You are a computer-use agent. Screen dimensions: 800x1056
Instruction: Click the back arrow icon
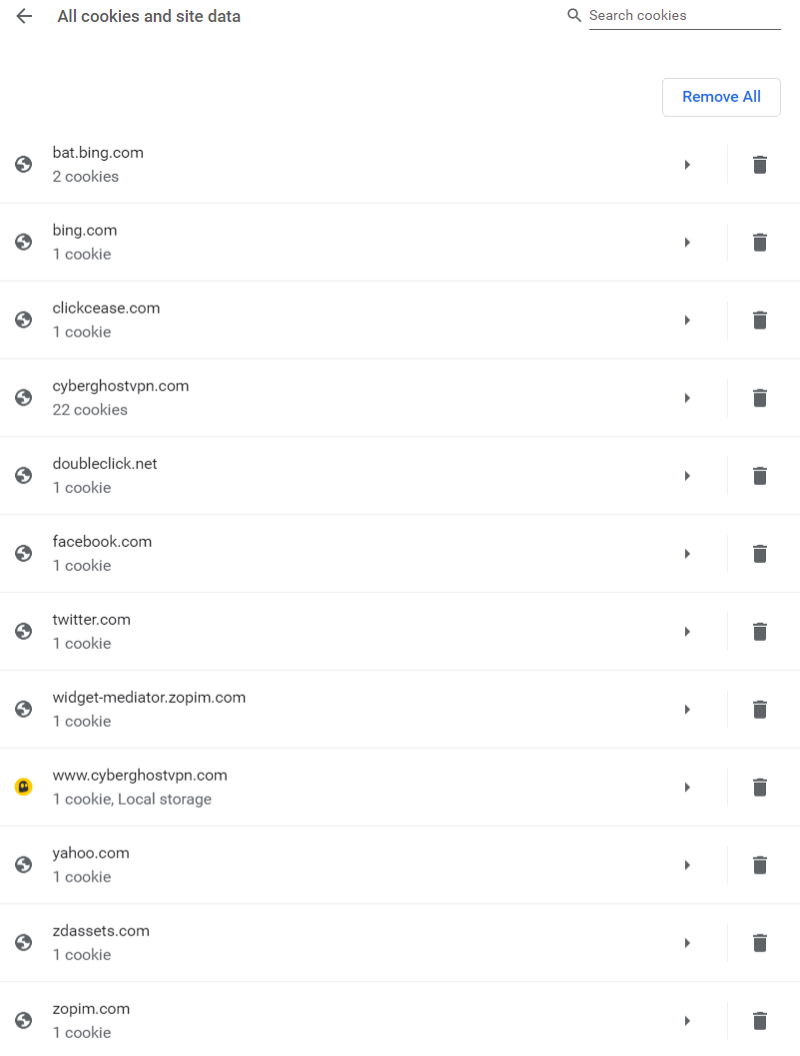[x=24, y=16]
